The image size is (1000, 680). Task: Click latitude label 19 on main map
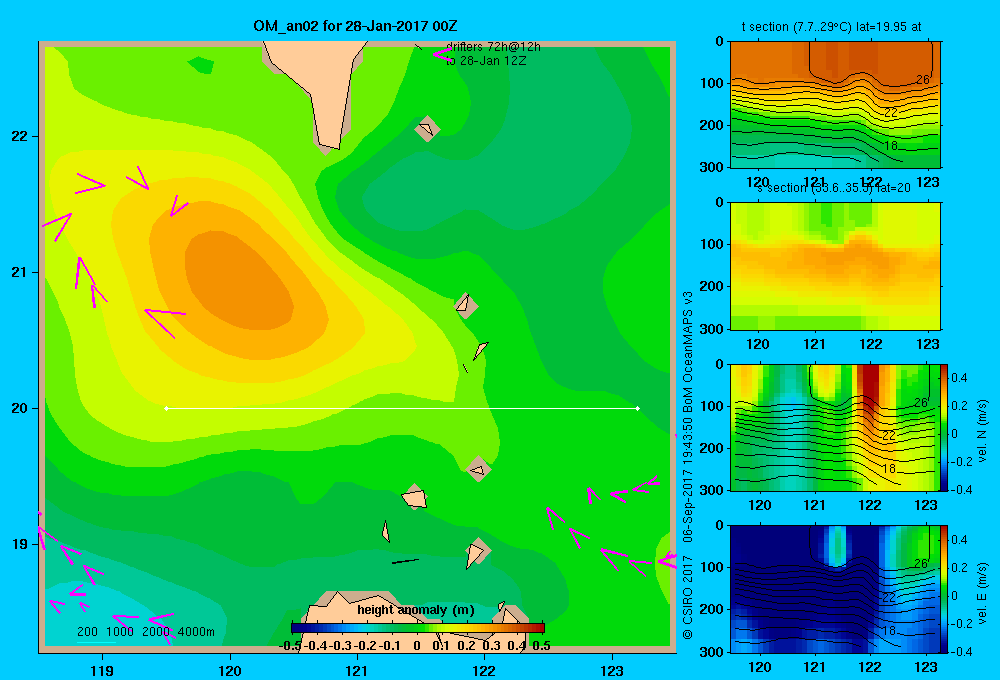[x=20, y=544]
